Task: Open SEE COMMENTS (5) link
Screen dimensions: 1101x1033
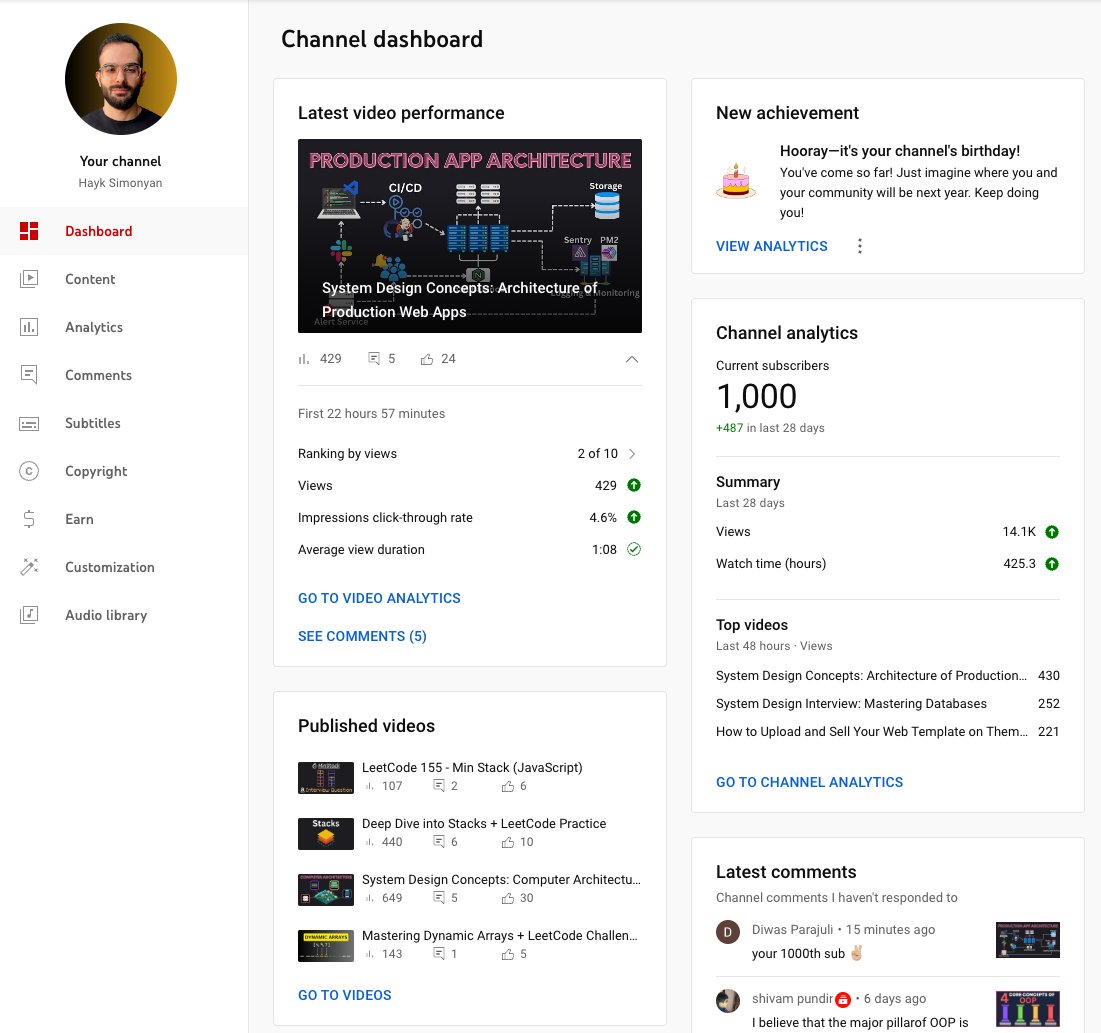Action: (x=362, y=636)
